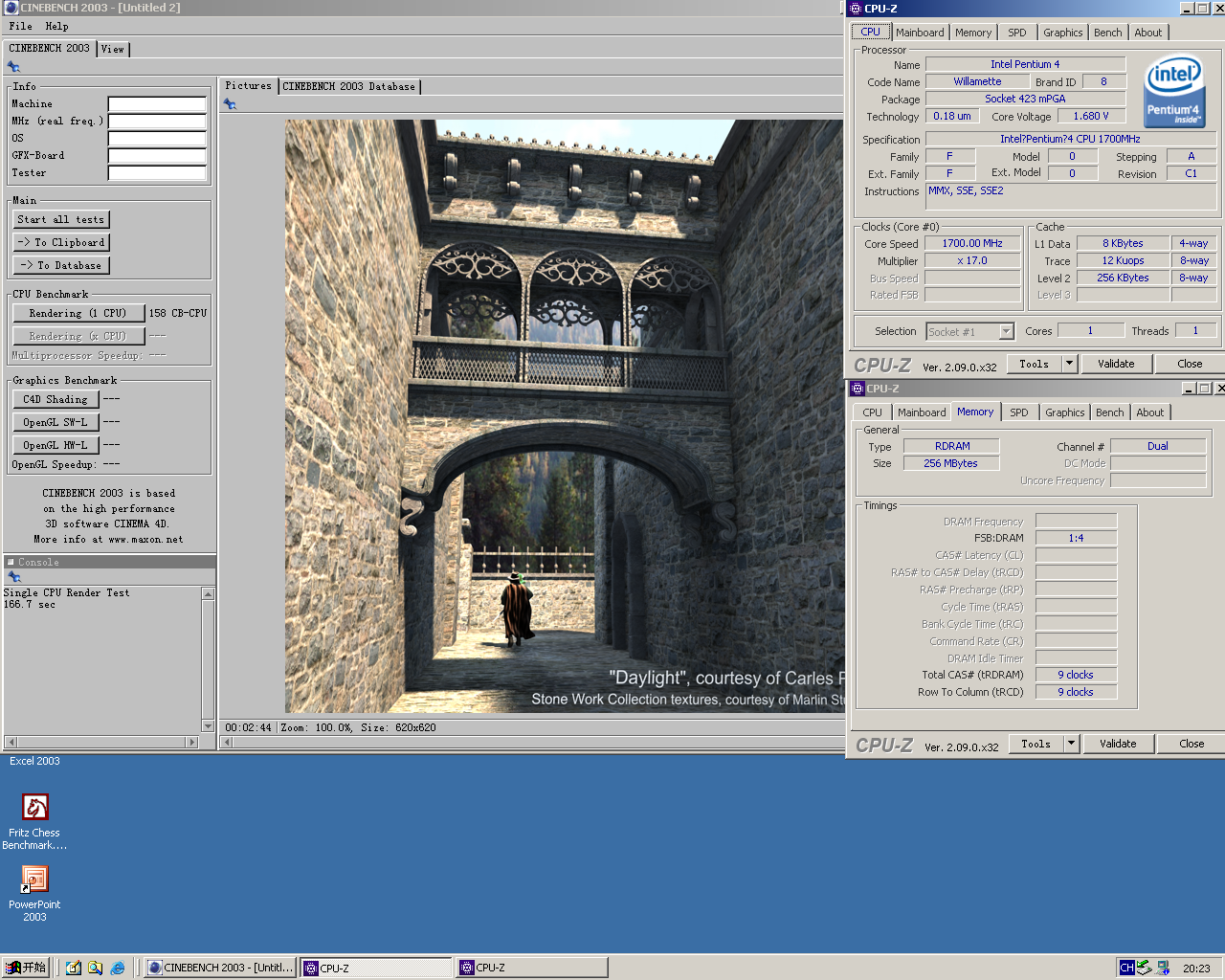Click the Machine input field
The height and width of the screenshot is (980, 1225).
[x=157, y=103]
